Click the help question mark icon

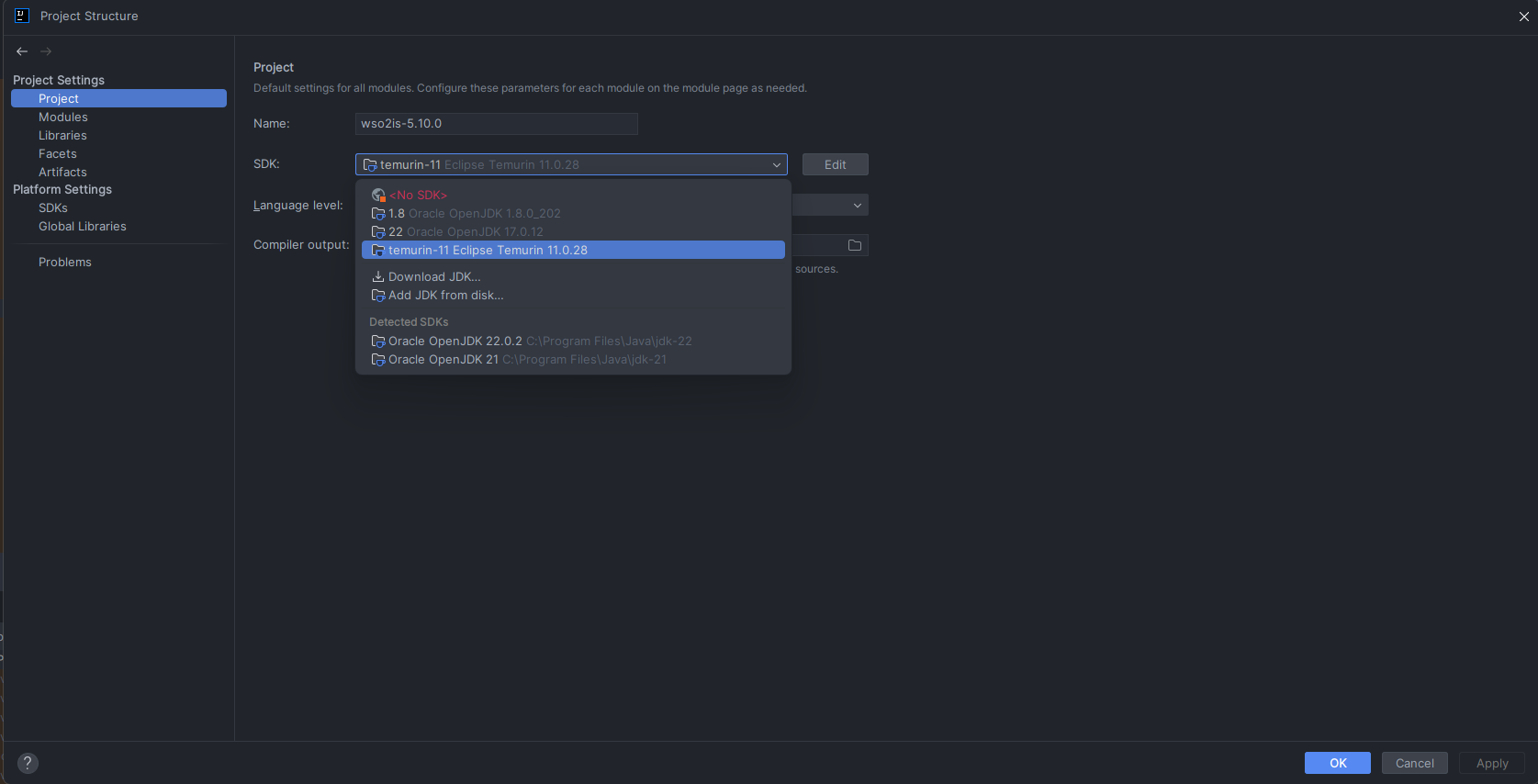[x=28, y=763]
